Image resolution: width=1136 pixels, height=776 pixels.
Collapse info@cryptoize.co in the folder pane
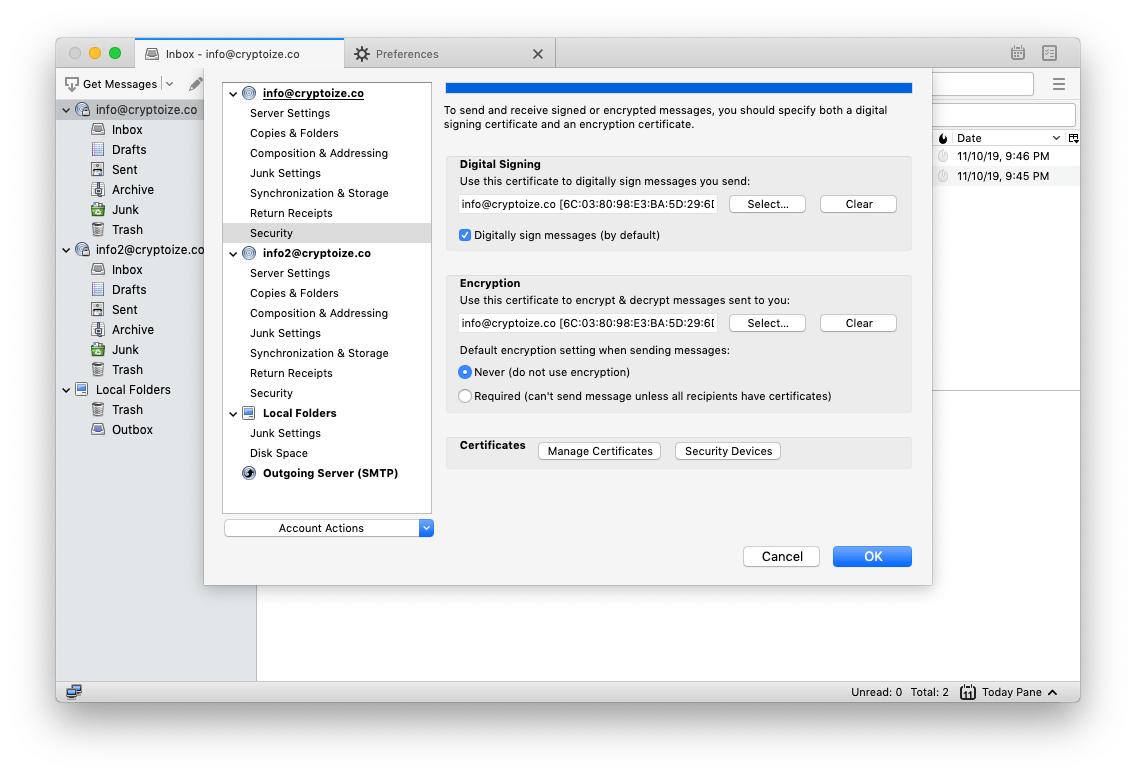(66, 110)
